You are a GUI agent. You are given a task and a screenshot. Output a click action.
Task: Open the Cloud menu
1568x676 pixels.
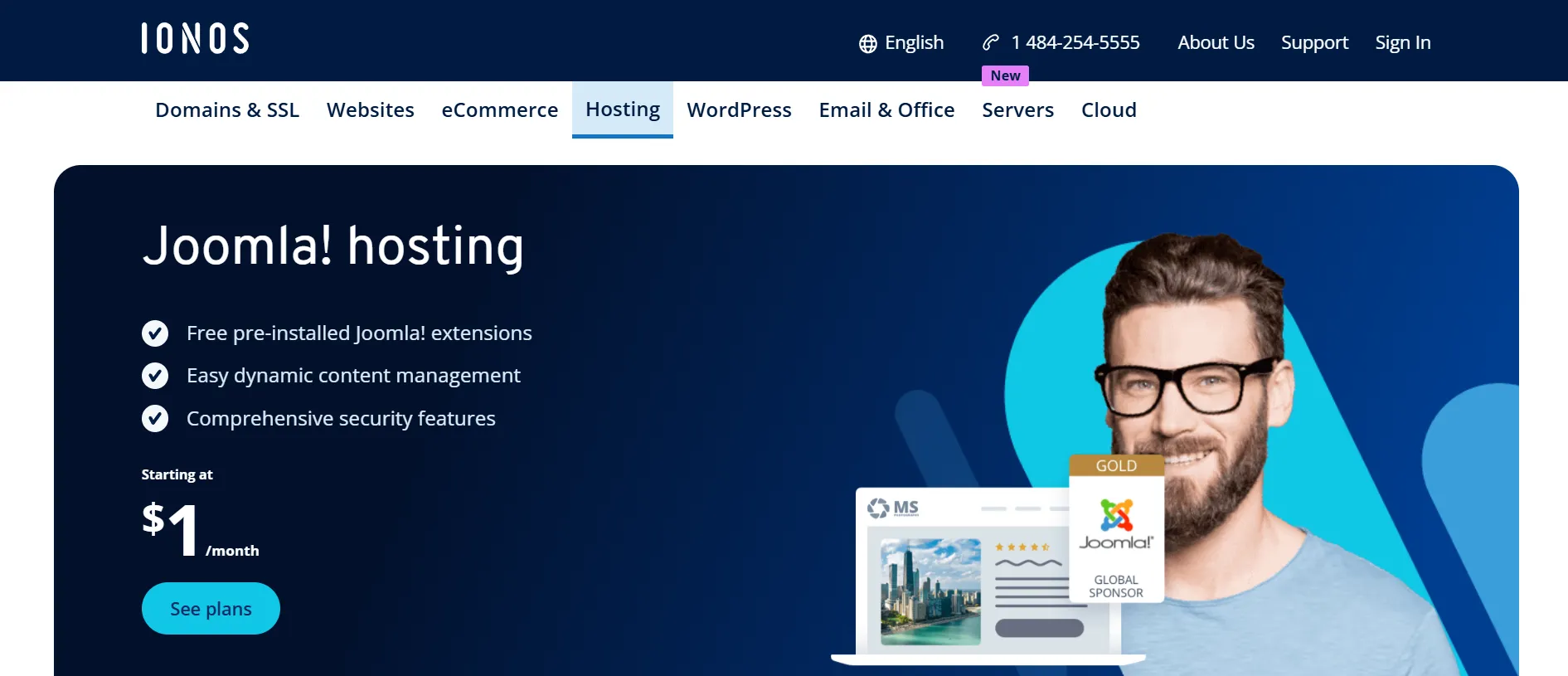[1109, 110]
